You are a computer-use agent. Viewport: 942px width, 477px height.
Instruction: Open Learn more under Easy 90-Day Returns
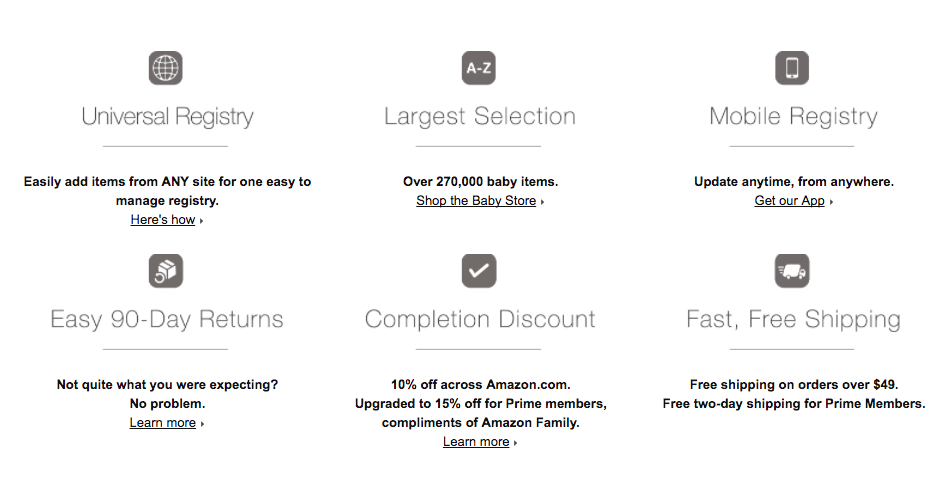coord(163,423)
